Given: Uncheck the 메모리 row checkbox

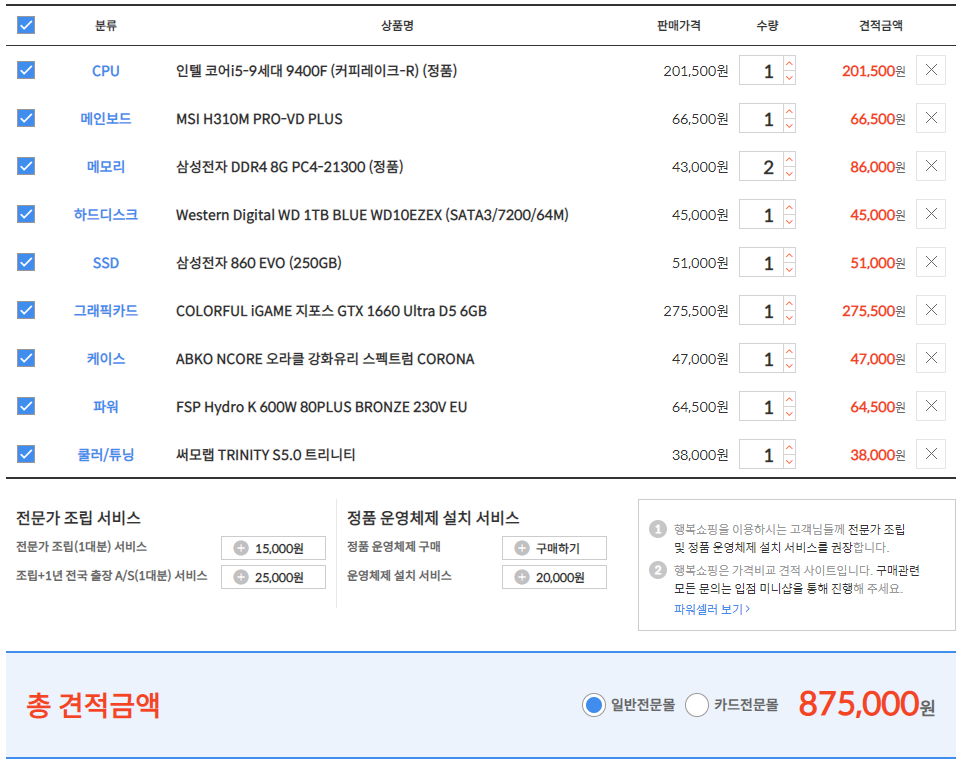Looking at the screenshot, I should click(x=26, y=166).
